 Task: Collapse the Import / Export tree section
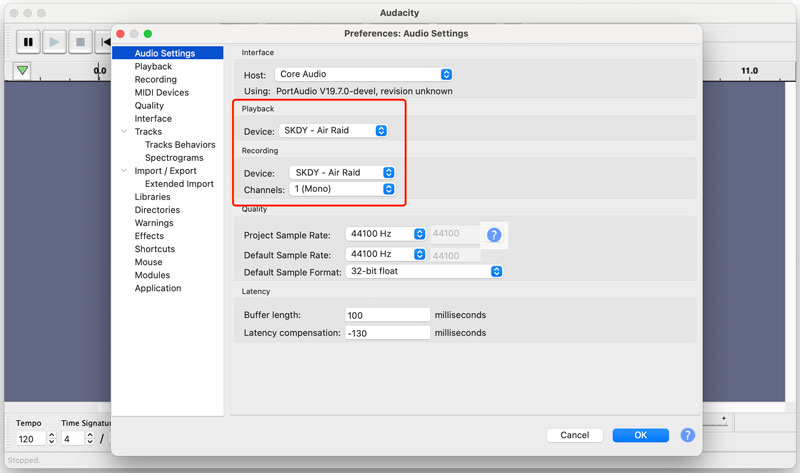click(123, 170)
